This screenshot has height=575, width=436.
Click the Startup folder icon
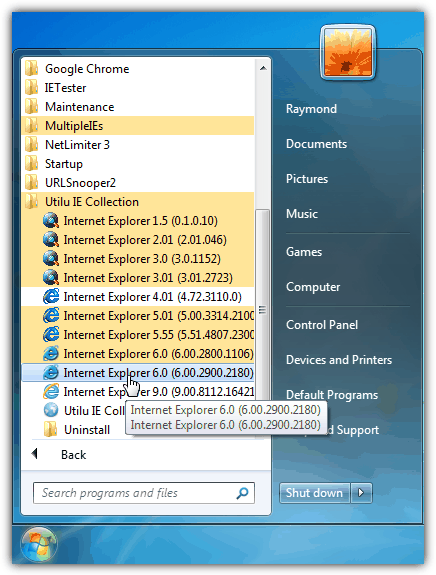click(x=32, y=164)
